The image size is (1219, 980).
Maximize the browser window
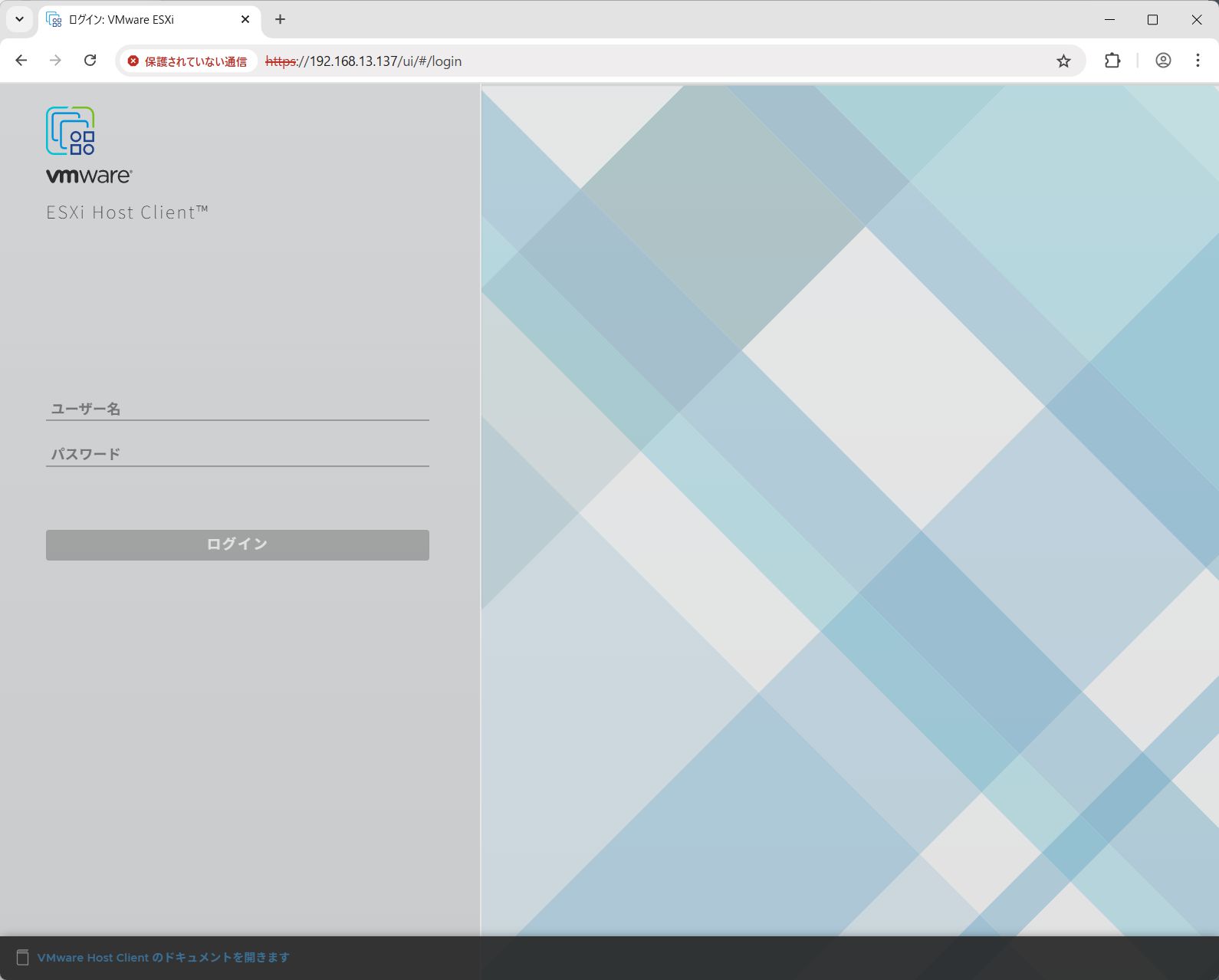(x=1152, y=20)
